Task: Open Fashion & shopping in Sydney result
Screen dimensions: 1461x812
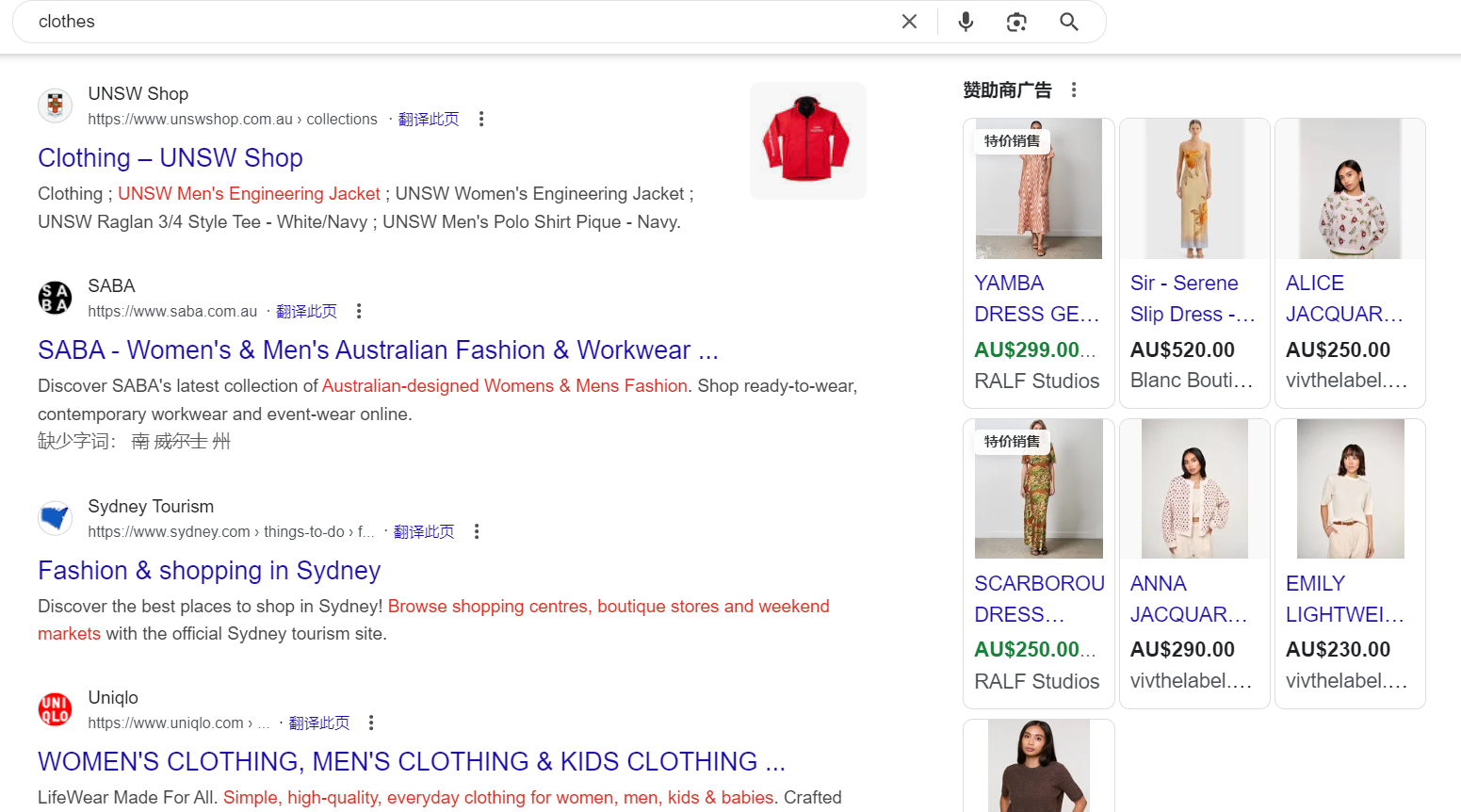Action: pyautogui.click(x=209, y=571)
